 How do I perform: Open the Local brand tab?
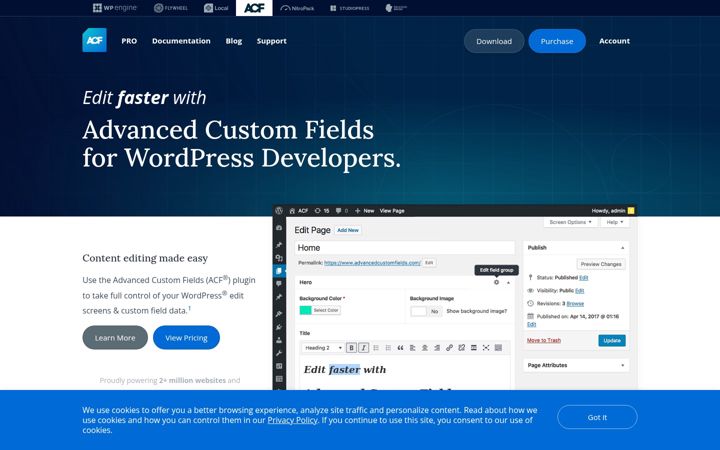pos(216,8)
